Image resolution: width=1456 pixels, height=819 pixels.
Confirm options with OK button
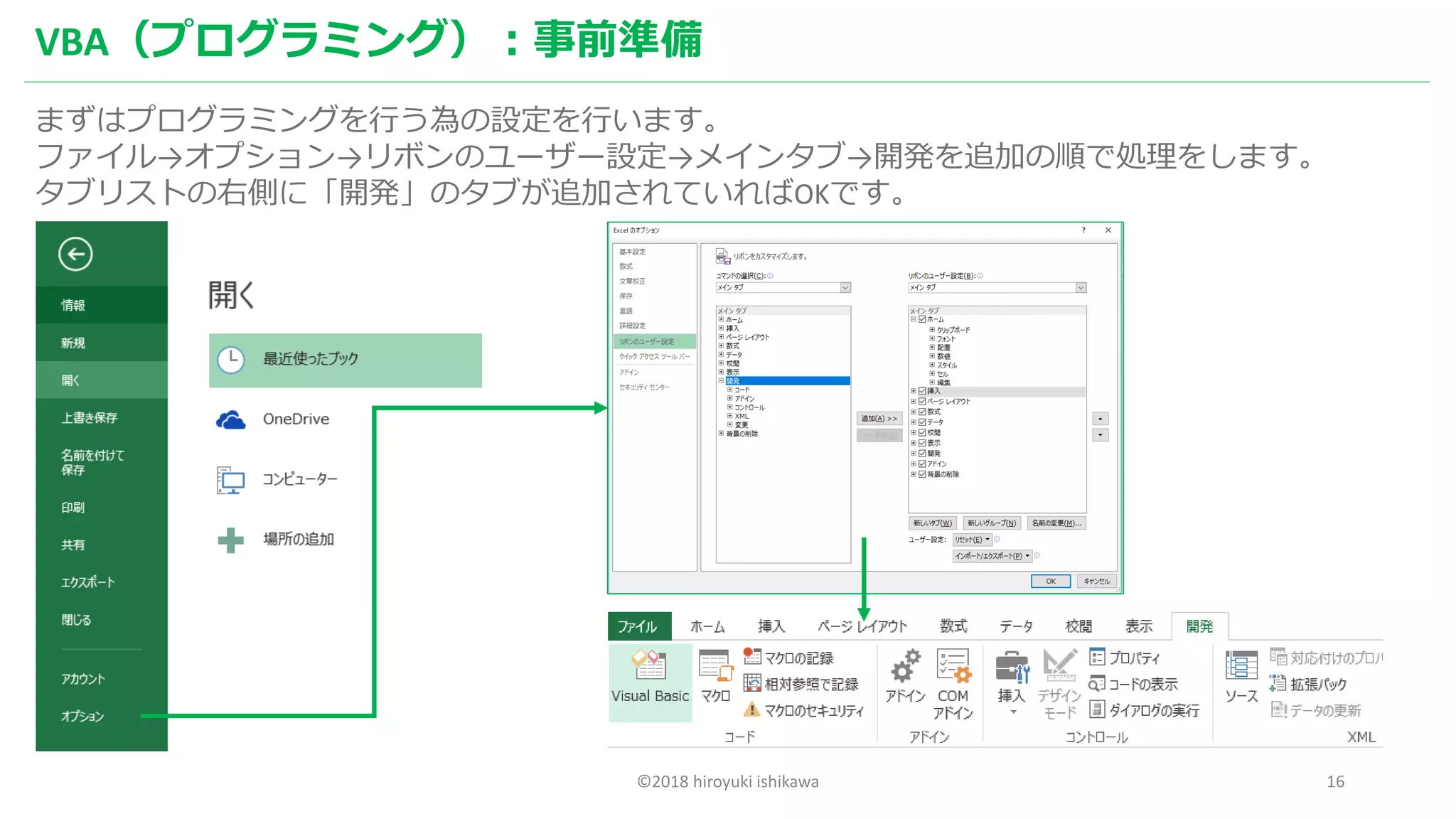[x=1051, y=582]
